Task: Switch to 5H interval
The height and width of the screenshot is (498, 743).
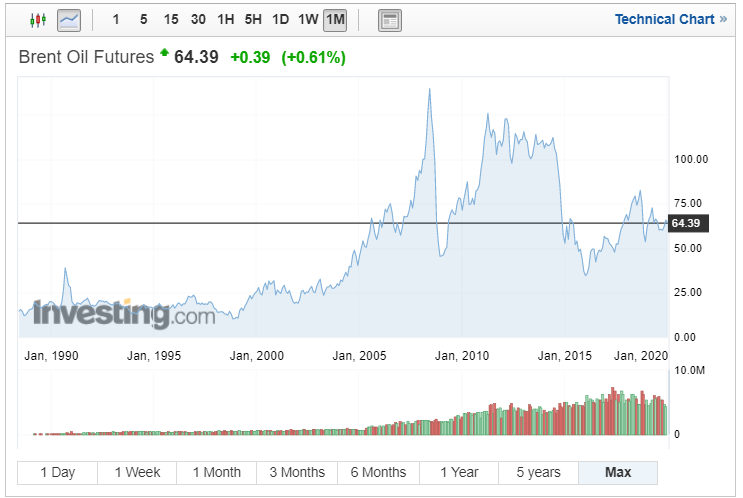Action: 253,19
